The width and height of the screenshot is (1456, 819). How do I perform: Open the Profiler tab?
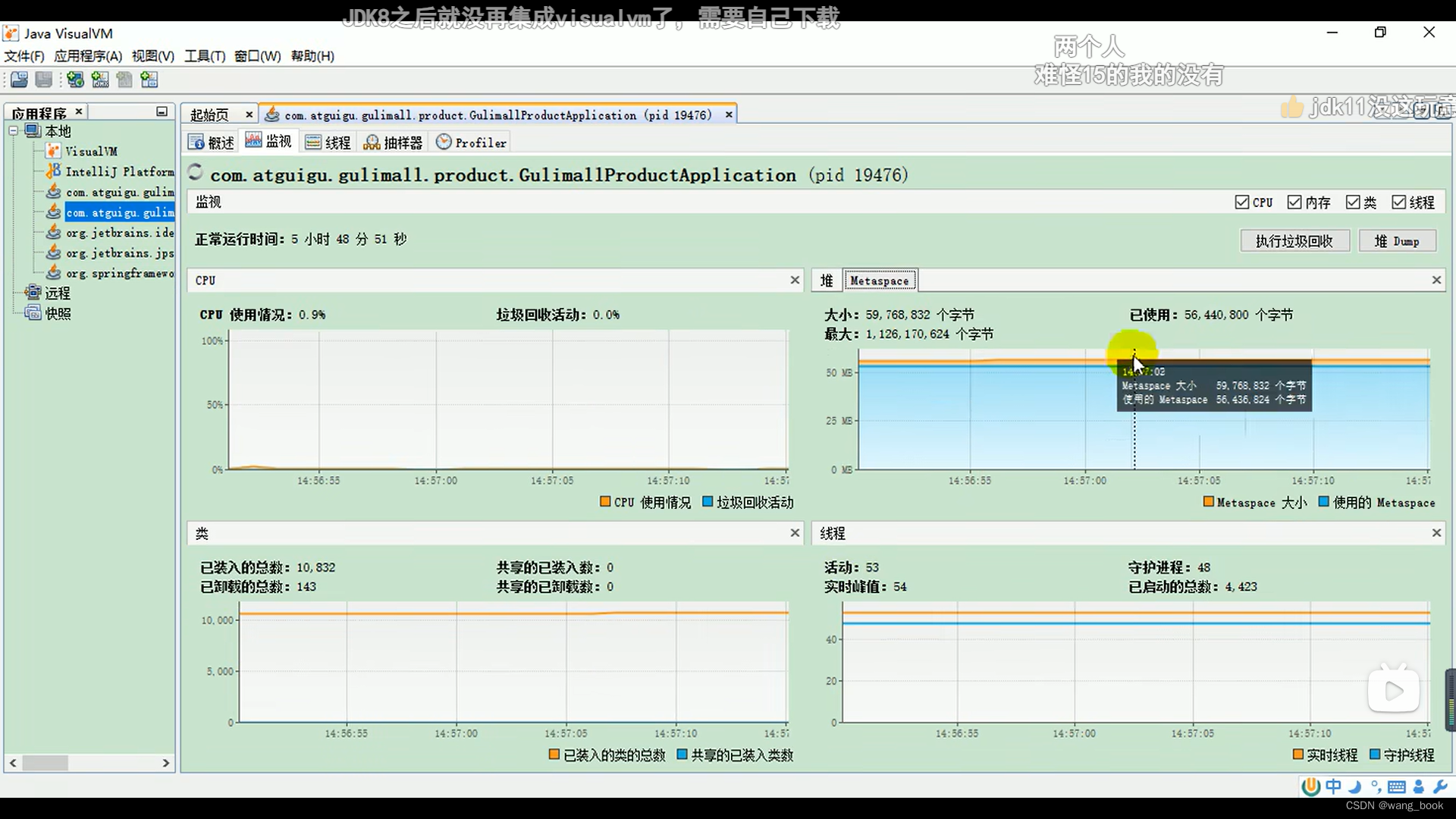pyautogui.click(x=471, y=143)
